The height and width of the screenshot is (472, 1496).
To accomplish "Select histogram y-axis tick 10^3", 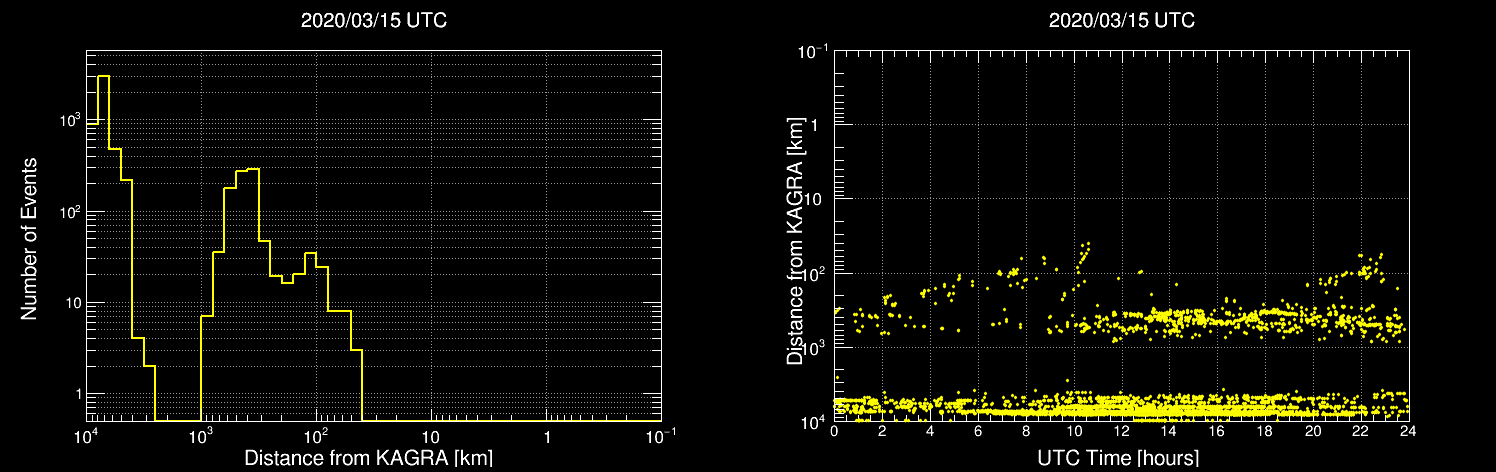I will click(69, 120).
